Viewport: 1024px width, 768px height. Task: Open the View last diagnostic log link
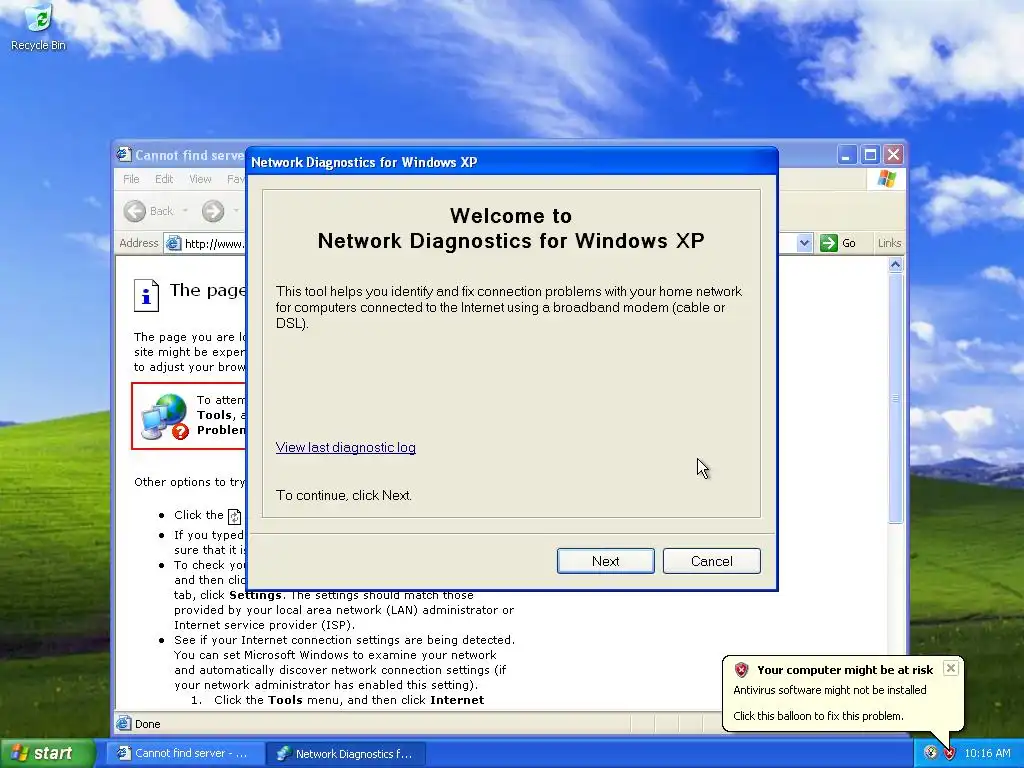(345, 447)
